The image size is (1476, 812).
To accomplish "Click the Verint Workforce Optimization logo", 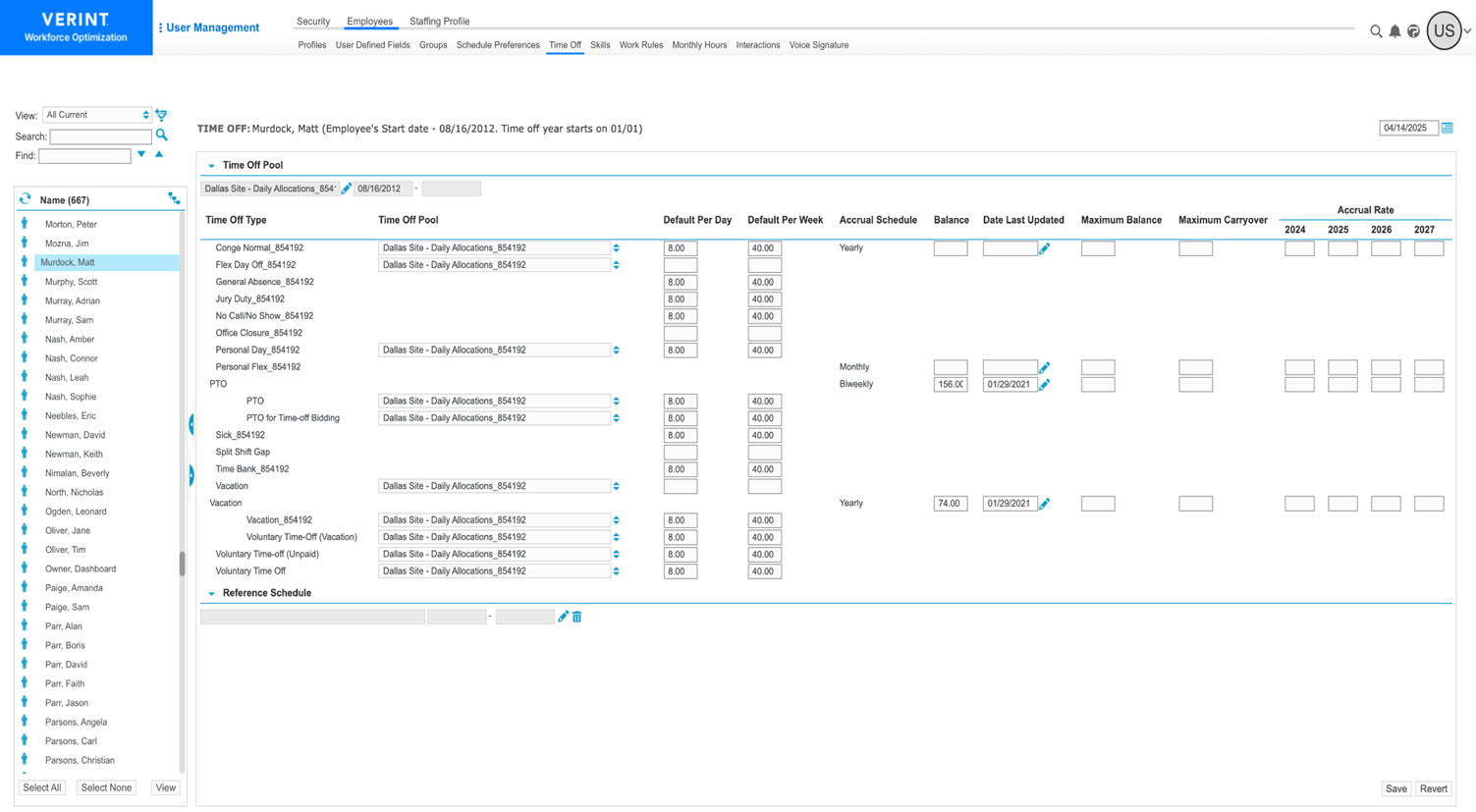I will click(x=76, y=27).
